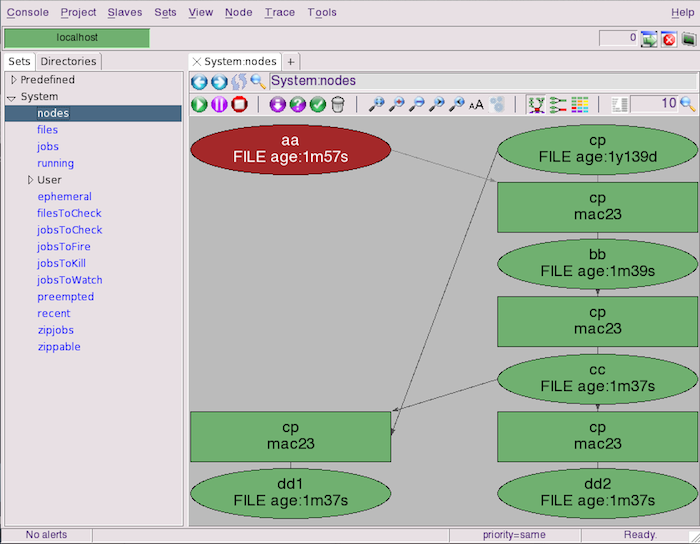Viewport: 700px width, 544px height.
Task: Click the red stop button
Action: [x=239, y=104]
